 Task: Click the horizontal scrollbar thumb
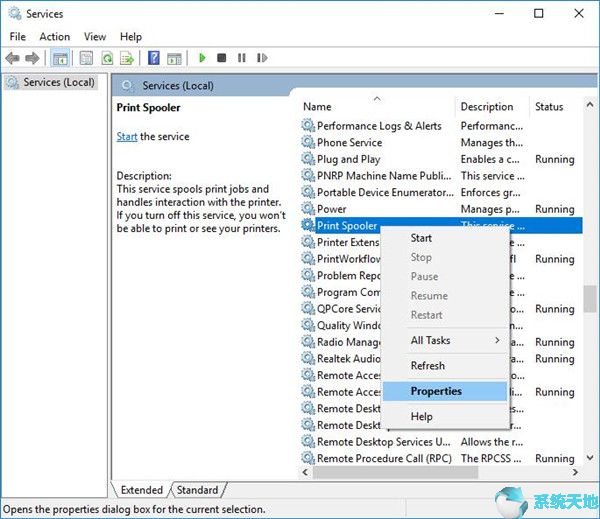pyautogui.click(x=395, y=472)
